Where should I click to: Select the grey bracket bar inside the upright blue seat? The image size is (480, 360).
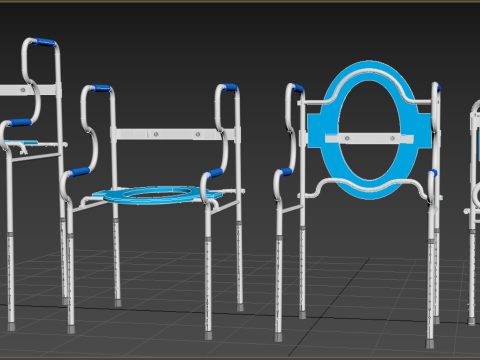(x=369, y=139)
